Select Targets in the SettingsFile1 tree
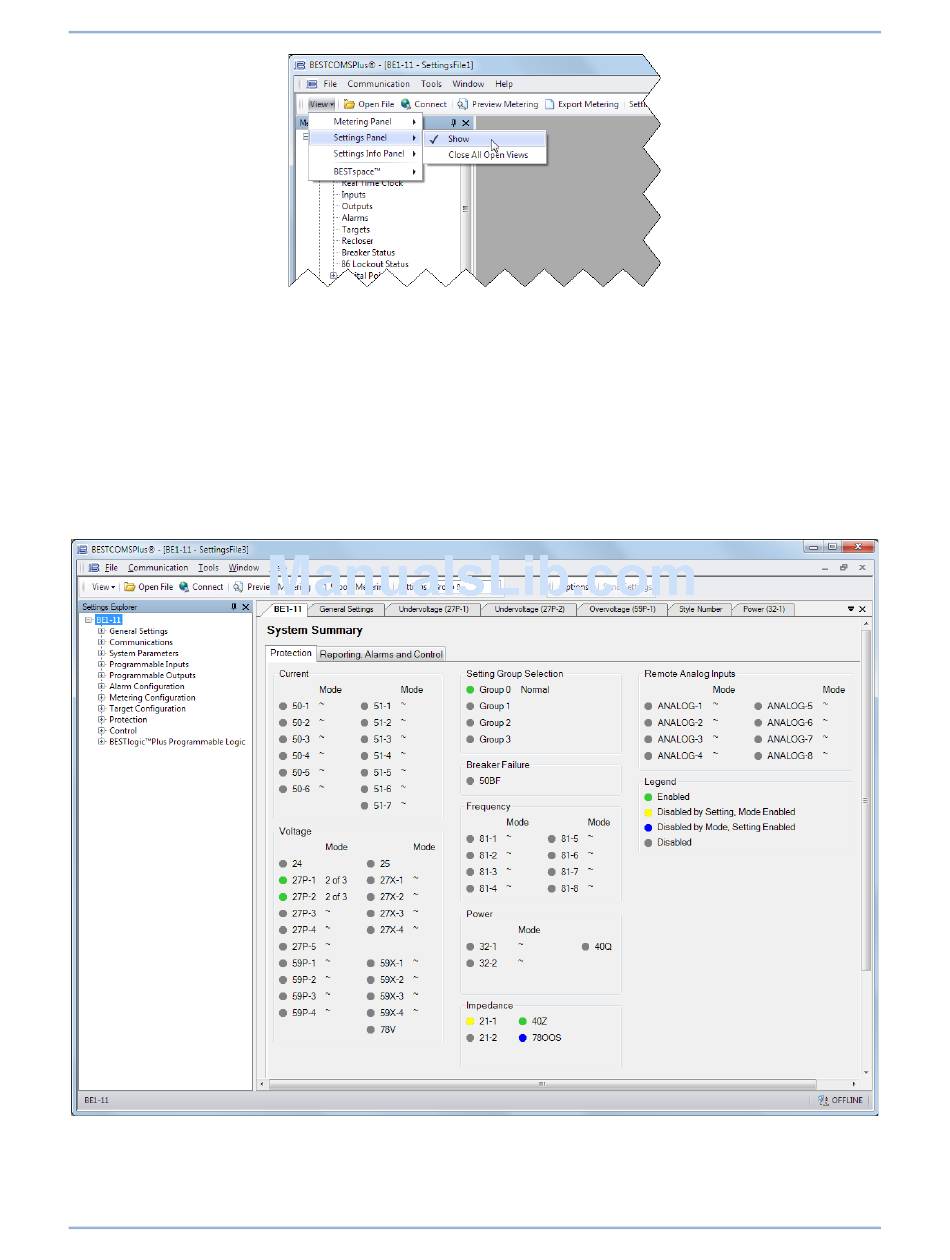This screenshot has width=950, height=1260. coord(356,230)
